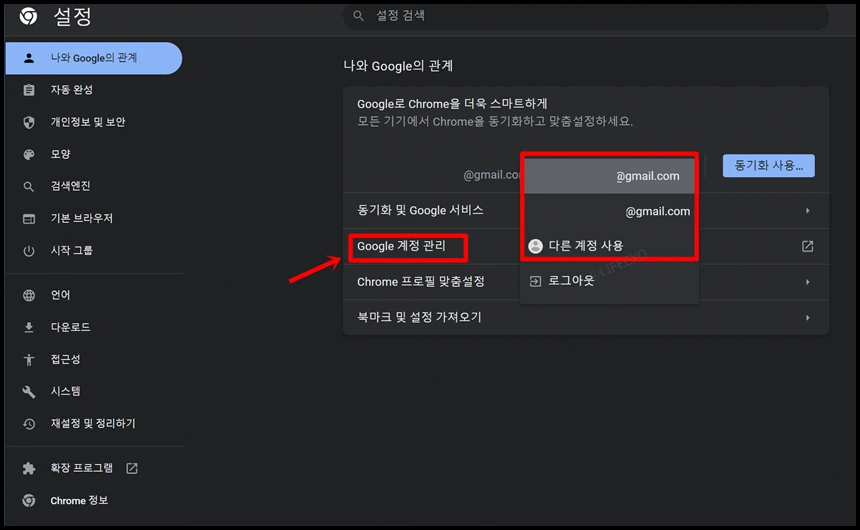Viewport: 860px width, 530px height.
Task: Click the 설정 검색 input field
Action: point(586,16)
